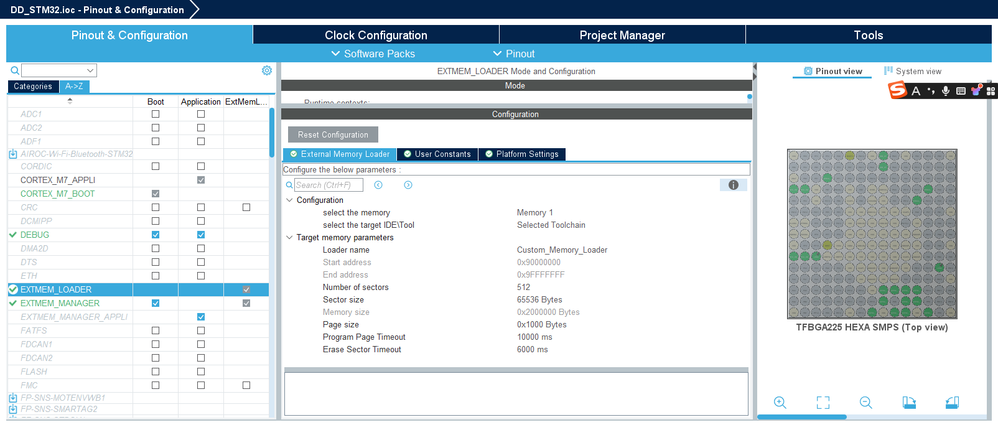
Task: Open the IME soft keyboard
Action: click(961, 92)
